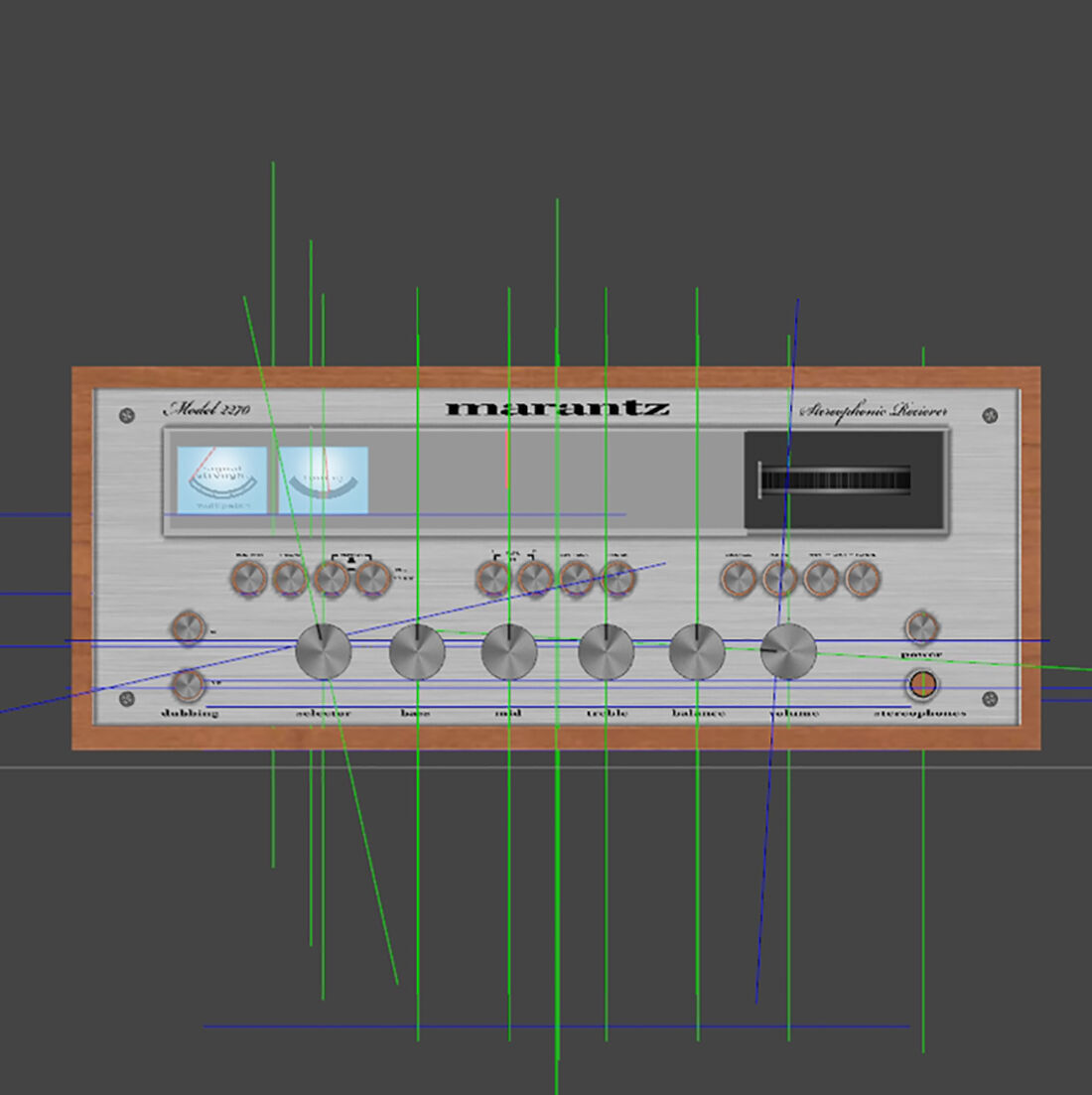The image size is (1092, 1095).
Task: Click the bass knob
Action: 417,651
